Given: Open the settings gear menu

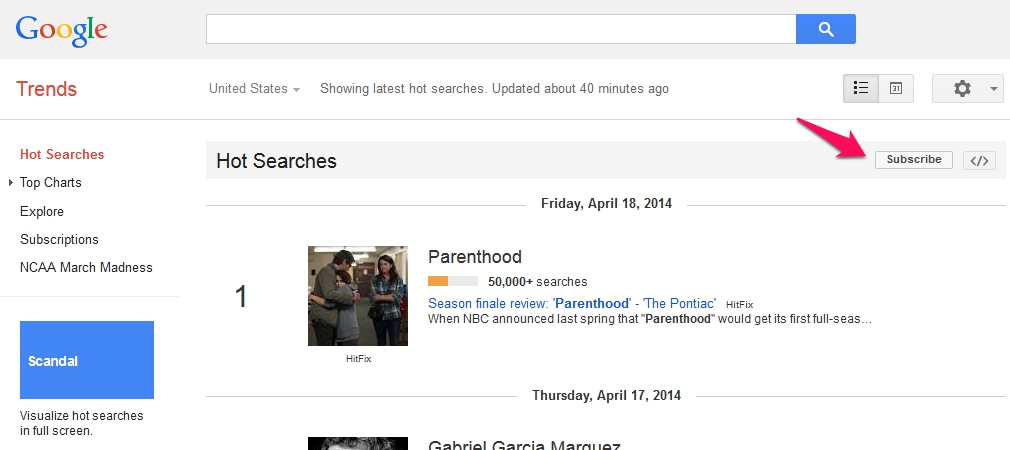Looking at the screenshot, I should (962, 88).
